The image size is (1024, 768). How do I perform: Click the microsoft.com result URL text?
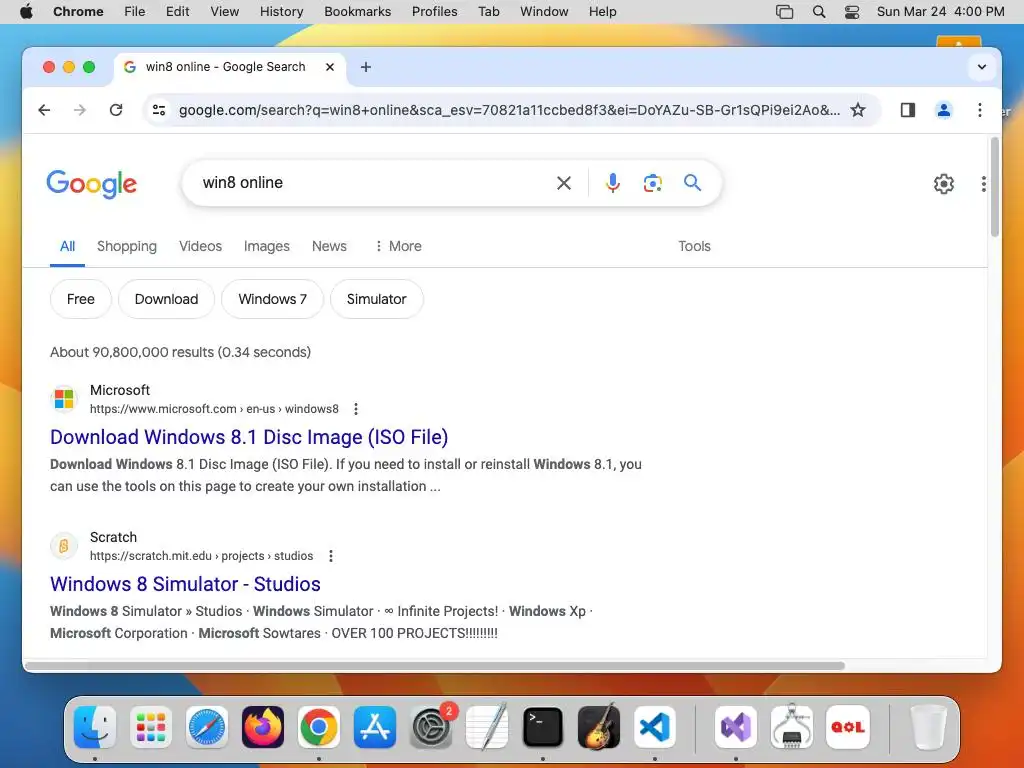click(214, 409)
